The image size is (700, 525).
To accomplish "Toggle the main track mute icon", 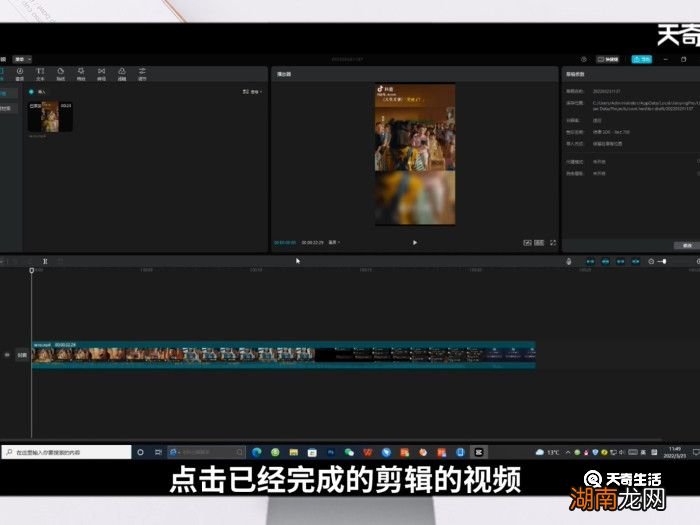I will pos(7,355).
